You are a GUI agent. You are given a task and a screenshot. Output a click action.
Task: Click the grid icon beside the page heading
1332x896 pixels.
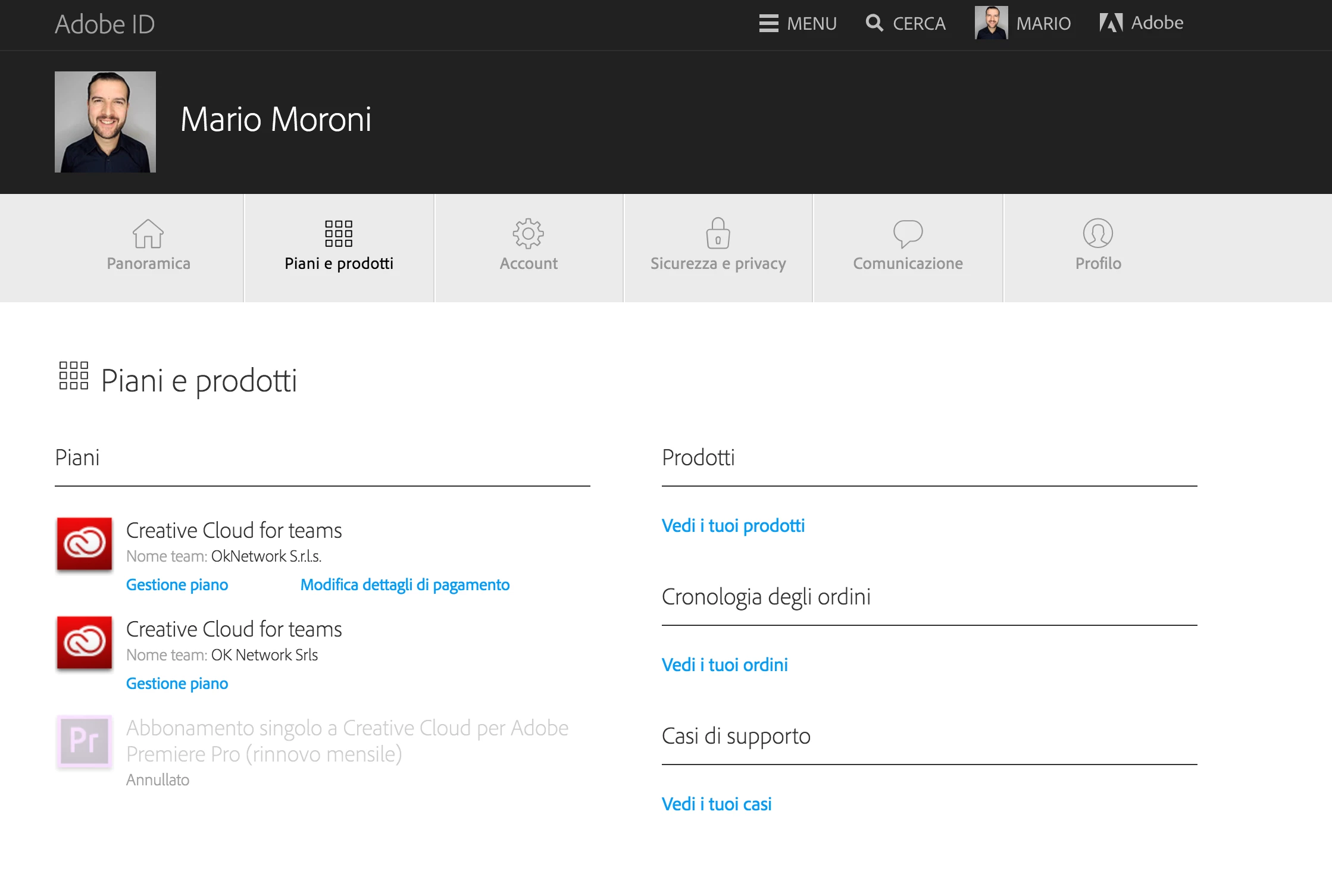click(x=74, y=375)
